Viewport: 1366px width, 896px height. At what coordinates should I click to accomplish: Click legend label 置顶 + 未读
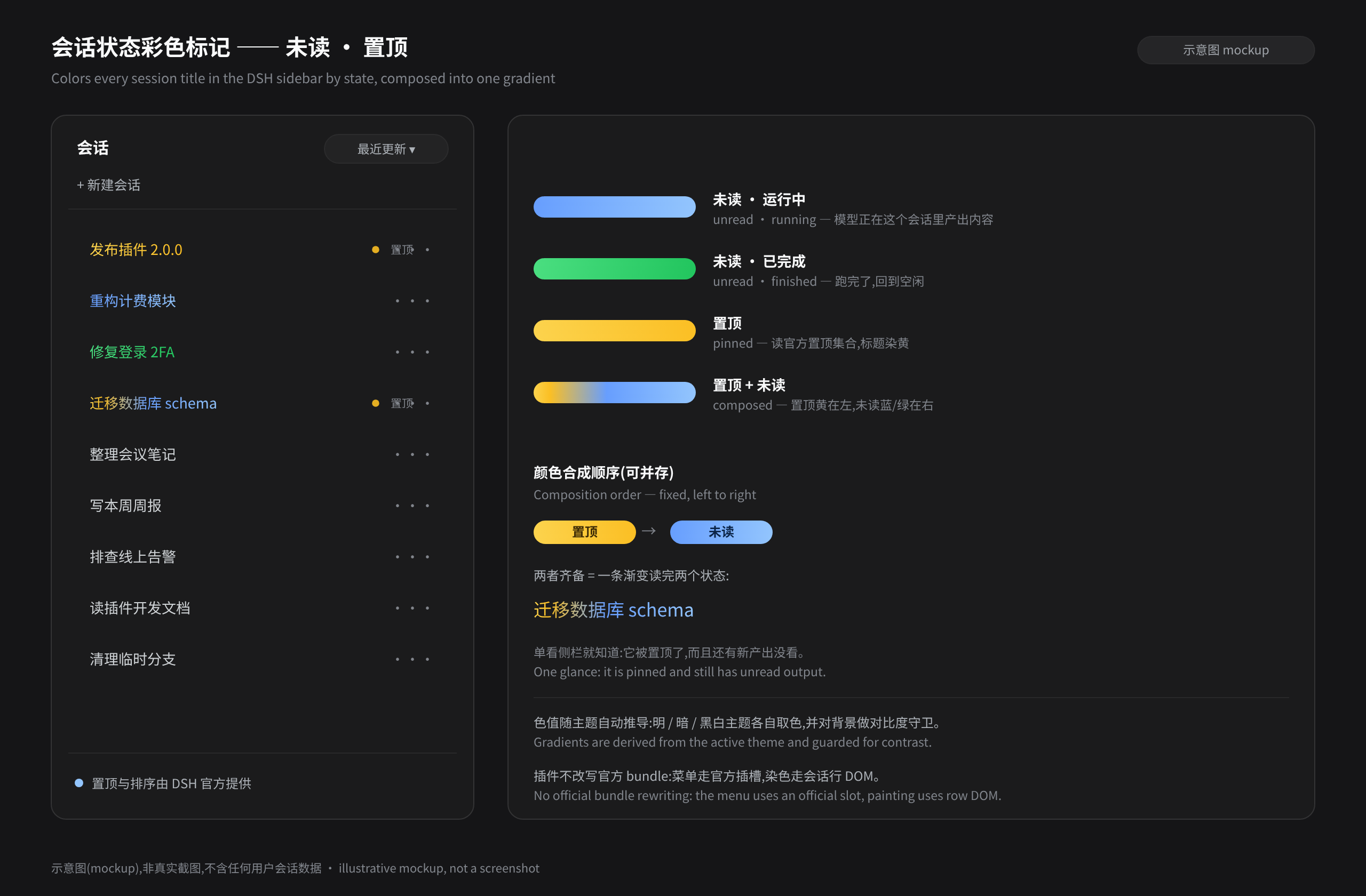click(749, 385)
